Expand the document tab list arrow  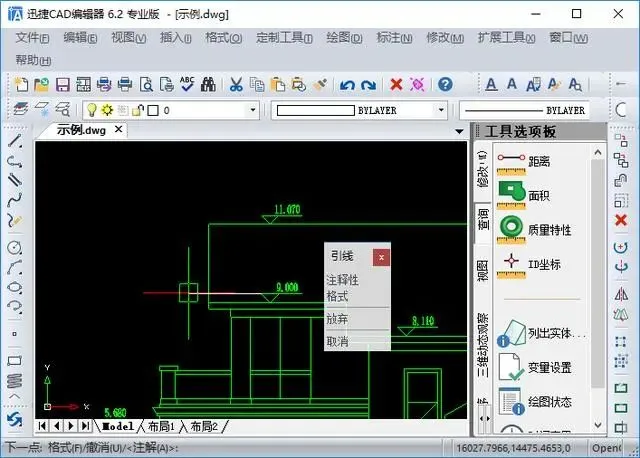click(459, 131)
